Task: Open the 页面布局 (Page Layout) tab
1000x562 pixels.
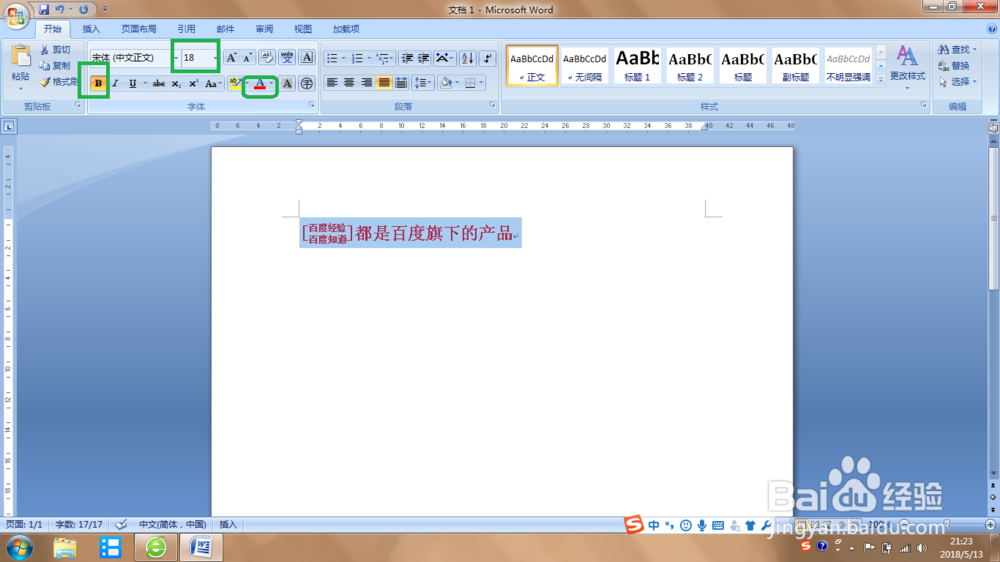Action: click(139, 29)
